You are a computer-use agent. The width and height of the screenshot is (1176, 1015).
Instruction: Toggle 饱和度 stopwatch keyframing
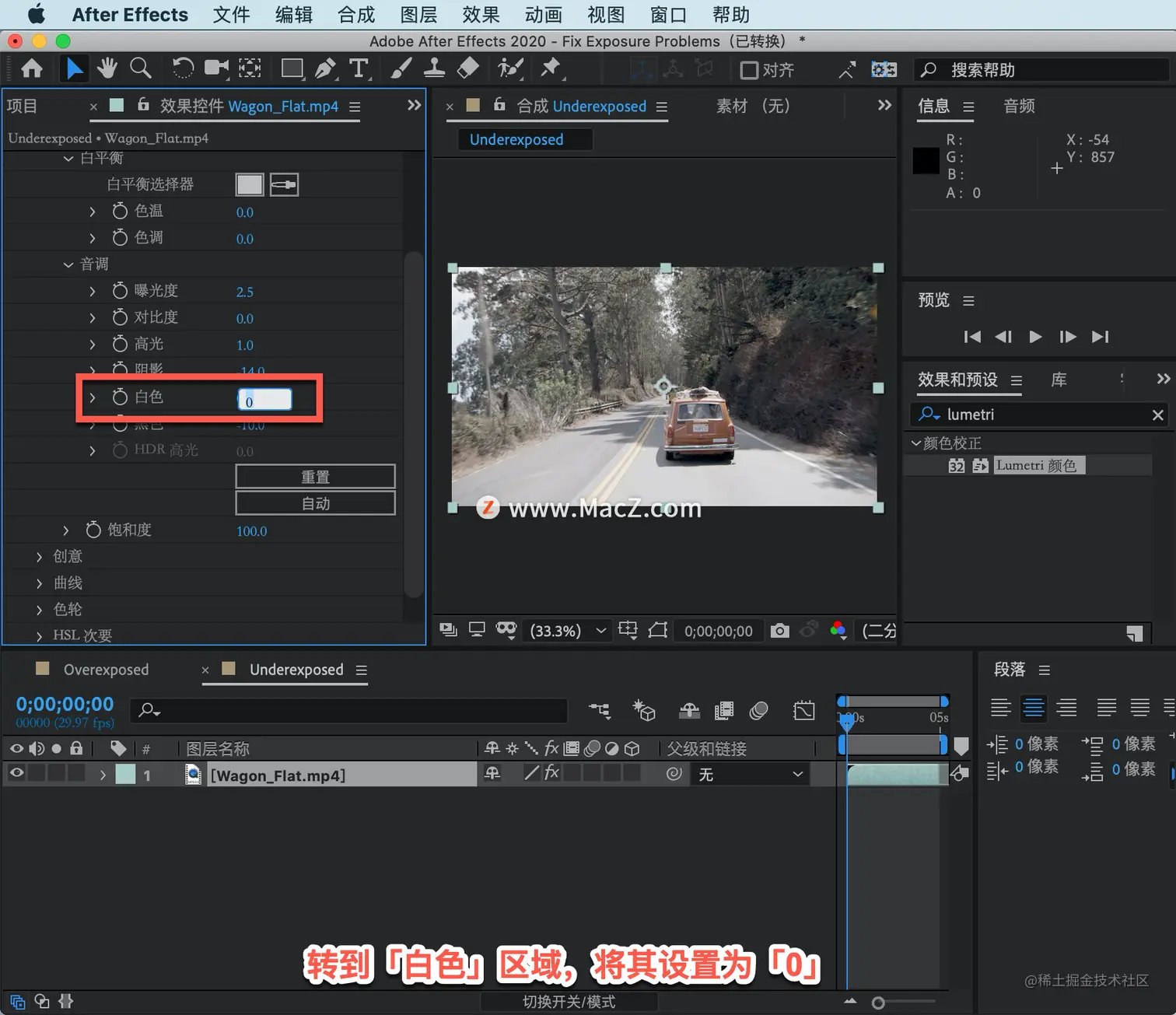point(93,530)
